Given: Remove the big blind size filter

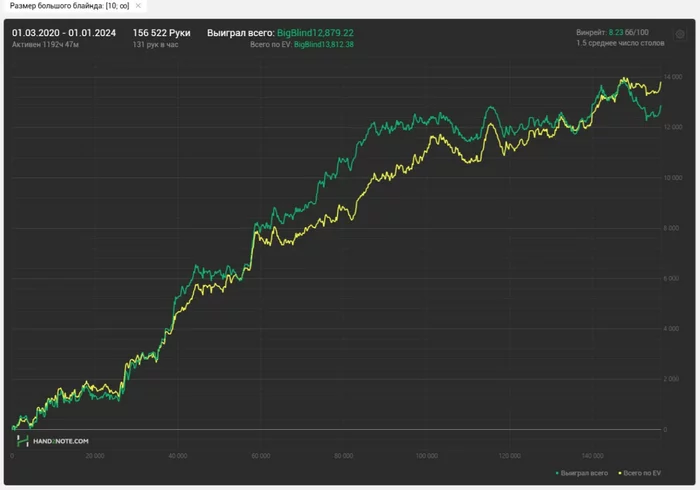Looking at the screenshot, I should [138, 6].
